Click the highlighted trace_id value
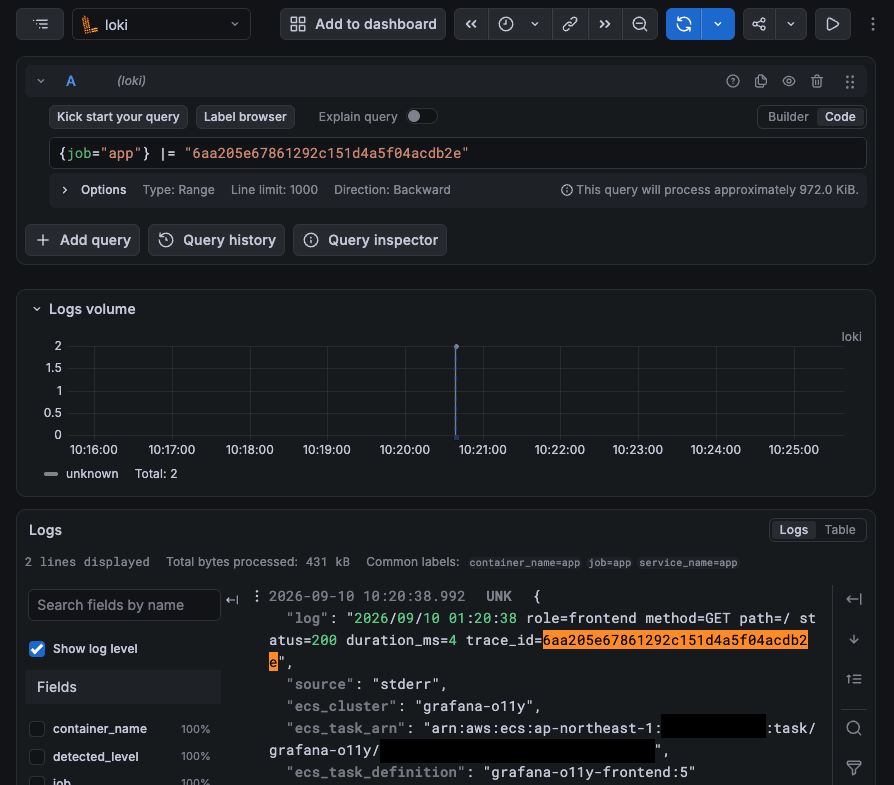This screenshot has height=785, width=894. coord(675,640)
